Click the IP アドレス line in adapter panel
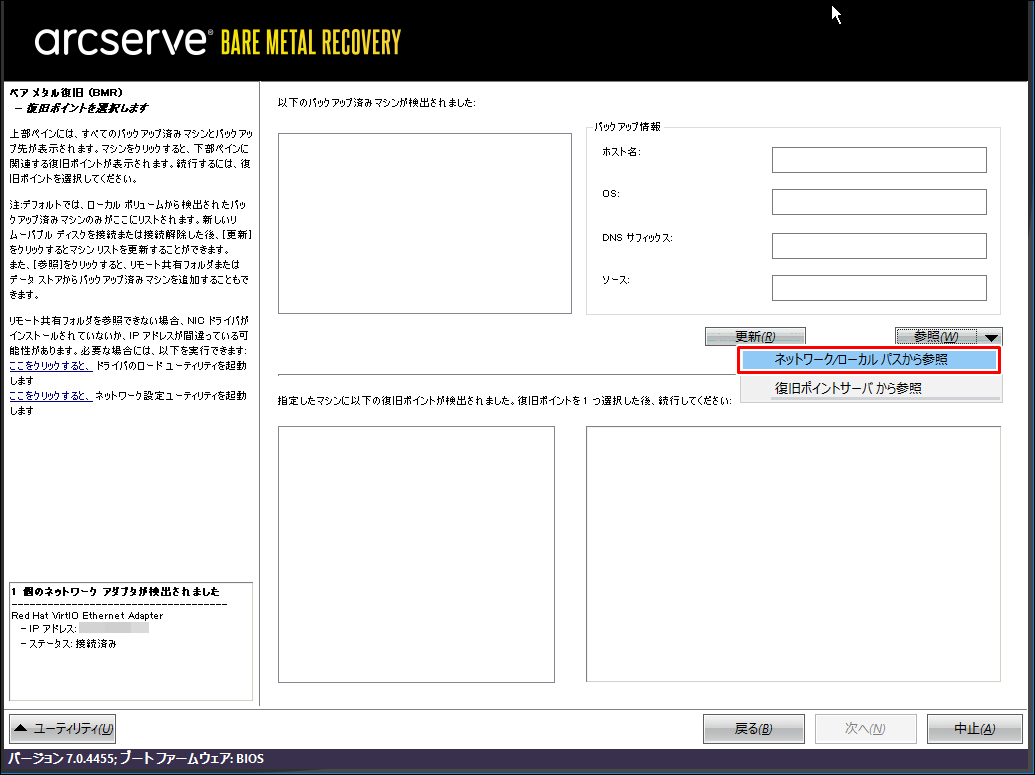1035x775 pixels. (84, 628)
